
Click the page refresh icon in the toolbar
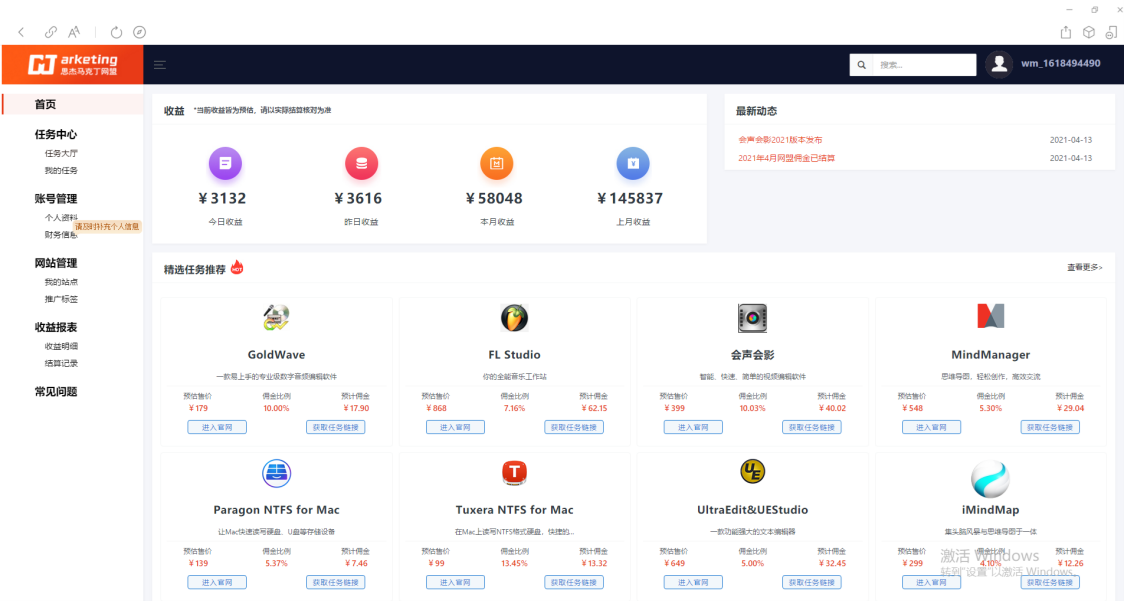click(x=116, y=31)
